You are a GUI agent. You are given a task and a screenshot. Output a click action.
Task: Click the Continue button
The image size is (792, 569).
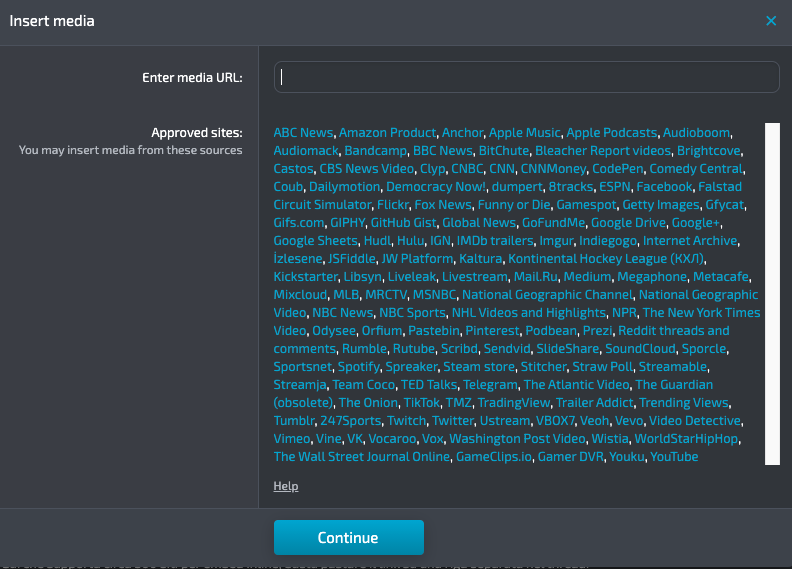click(349, 538)
